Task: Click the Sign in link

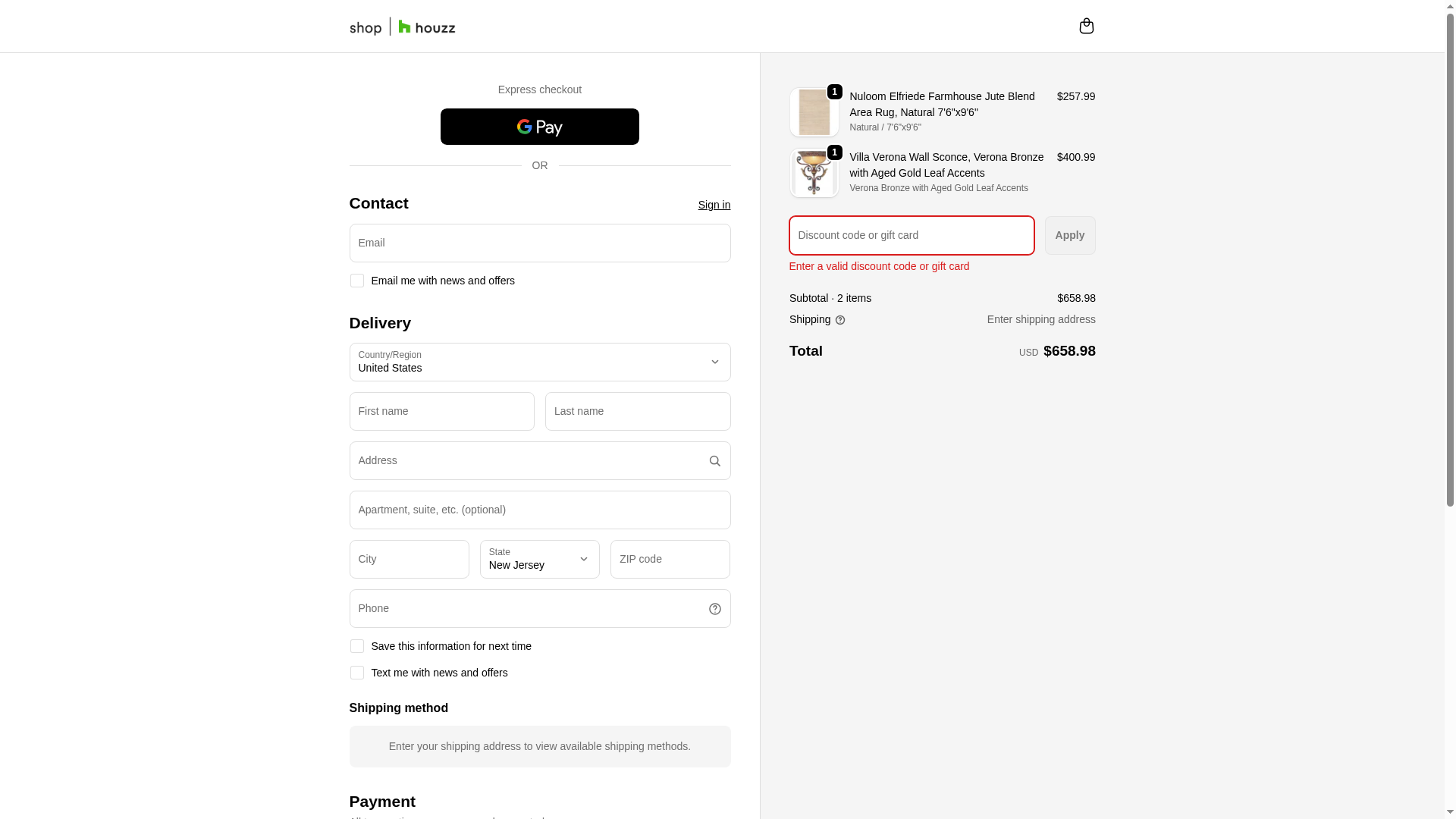Action: coord(714,205)
